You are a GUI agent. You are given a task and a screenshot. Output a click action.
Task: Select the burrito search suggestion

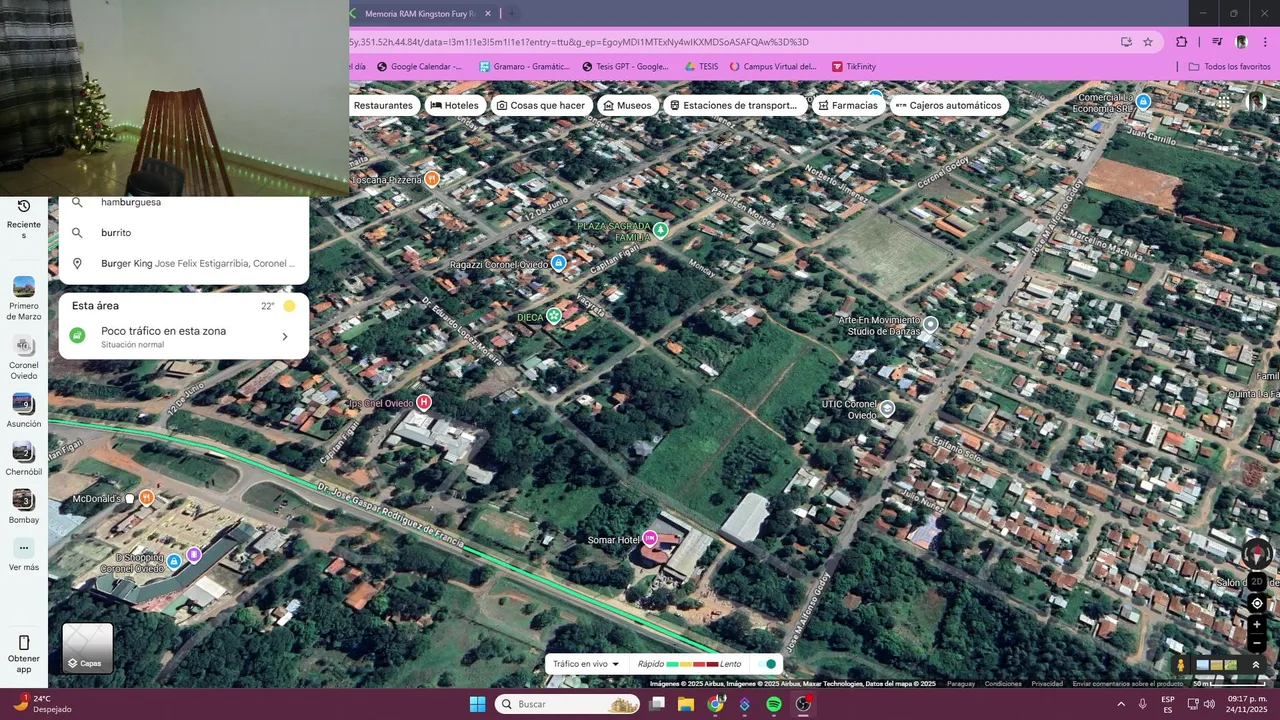(x=183, y=232)
